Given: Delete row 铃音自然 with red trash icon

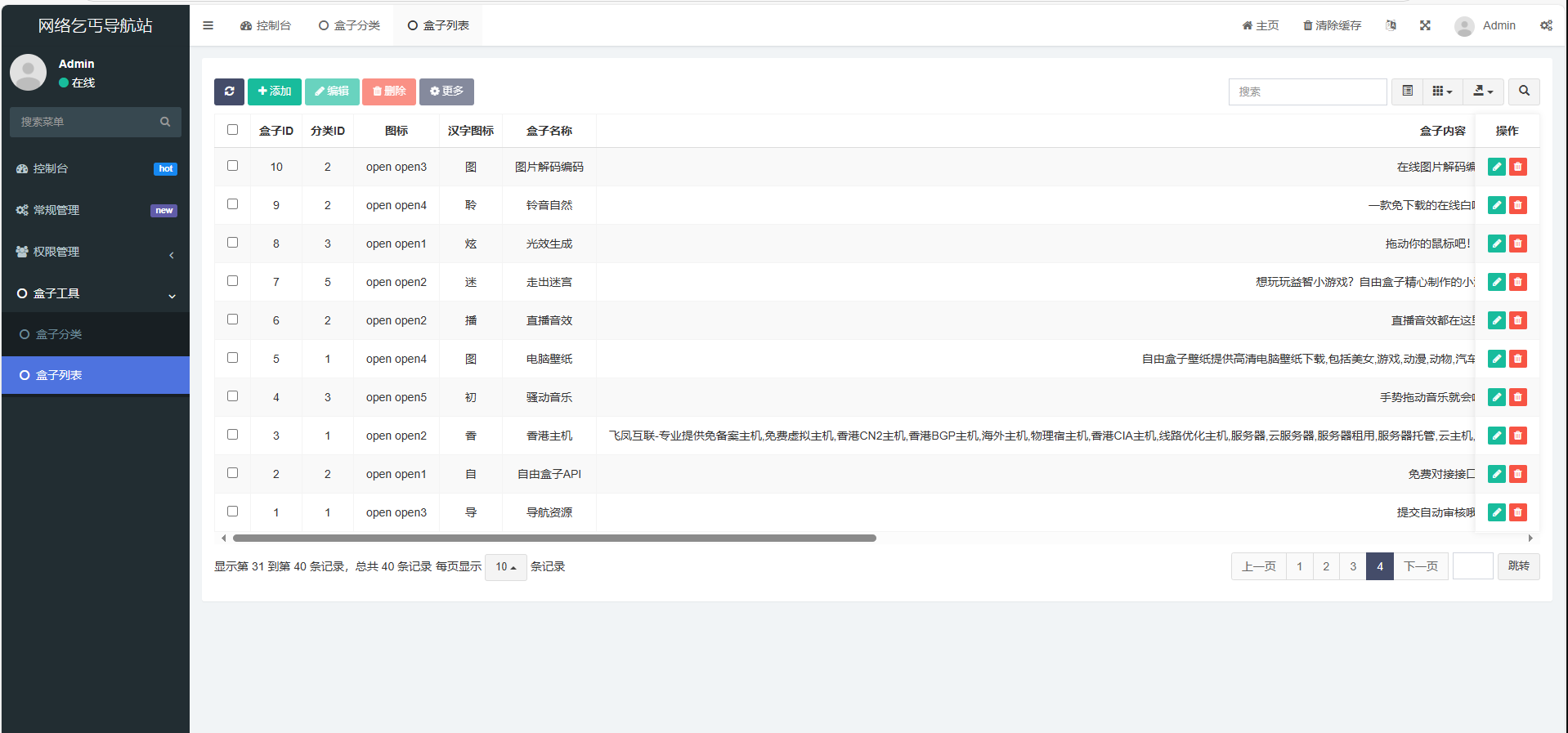Looking at the screenshot, I should (x=1518, y=205).
